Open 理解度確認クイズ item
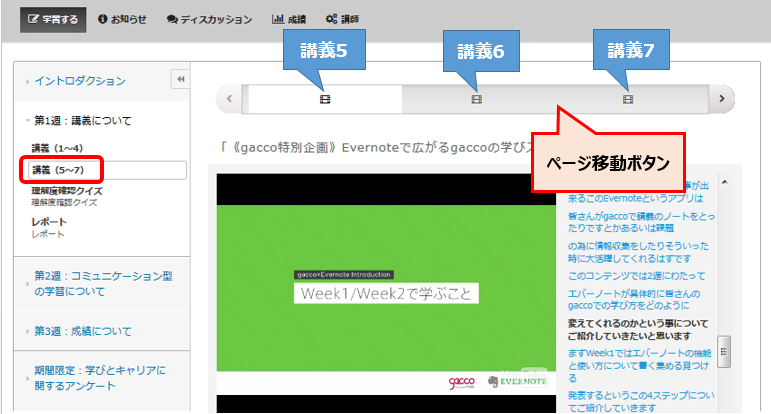771x414 pixels. point(67,196)
